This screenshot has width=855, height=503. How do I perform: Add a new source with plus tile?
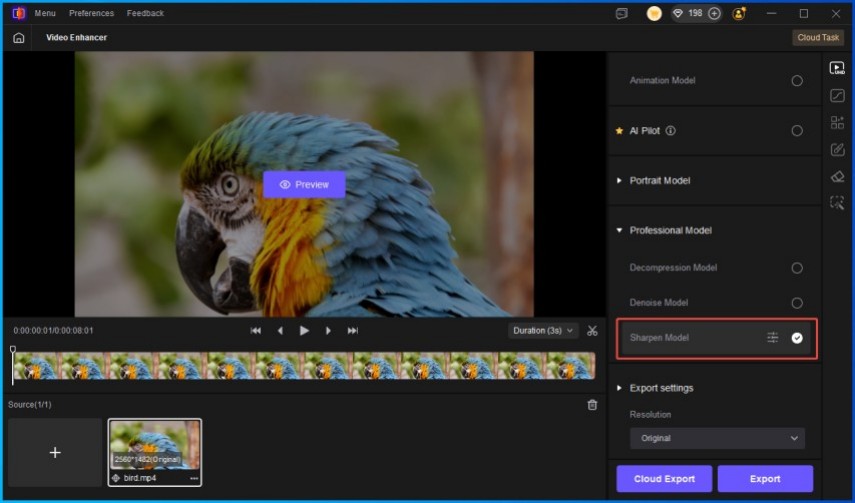(x=55, y=452)
